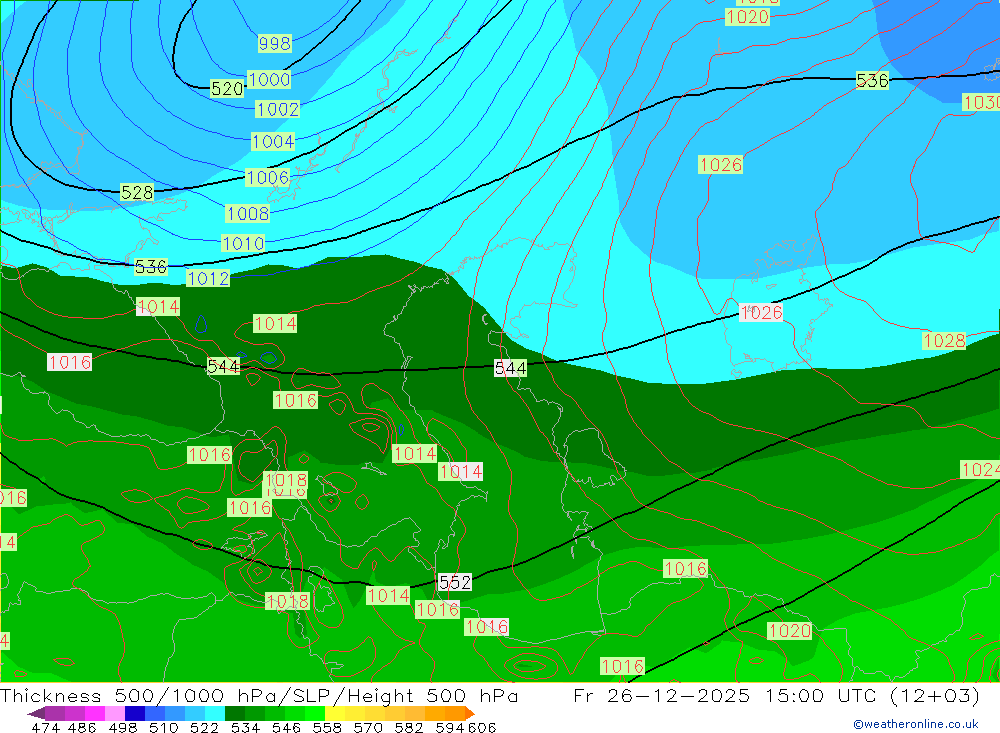Image resolution: width=1000 pixels, height=733 pixels.
Task: Click legend value 570
Action: pos(368,727)
